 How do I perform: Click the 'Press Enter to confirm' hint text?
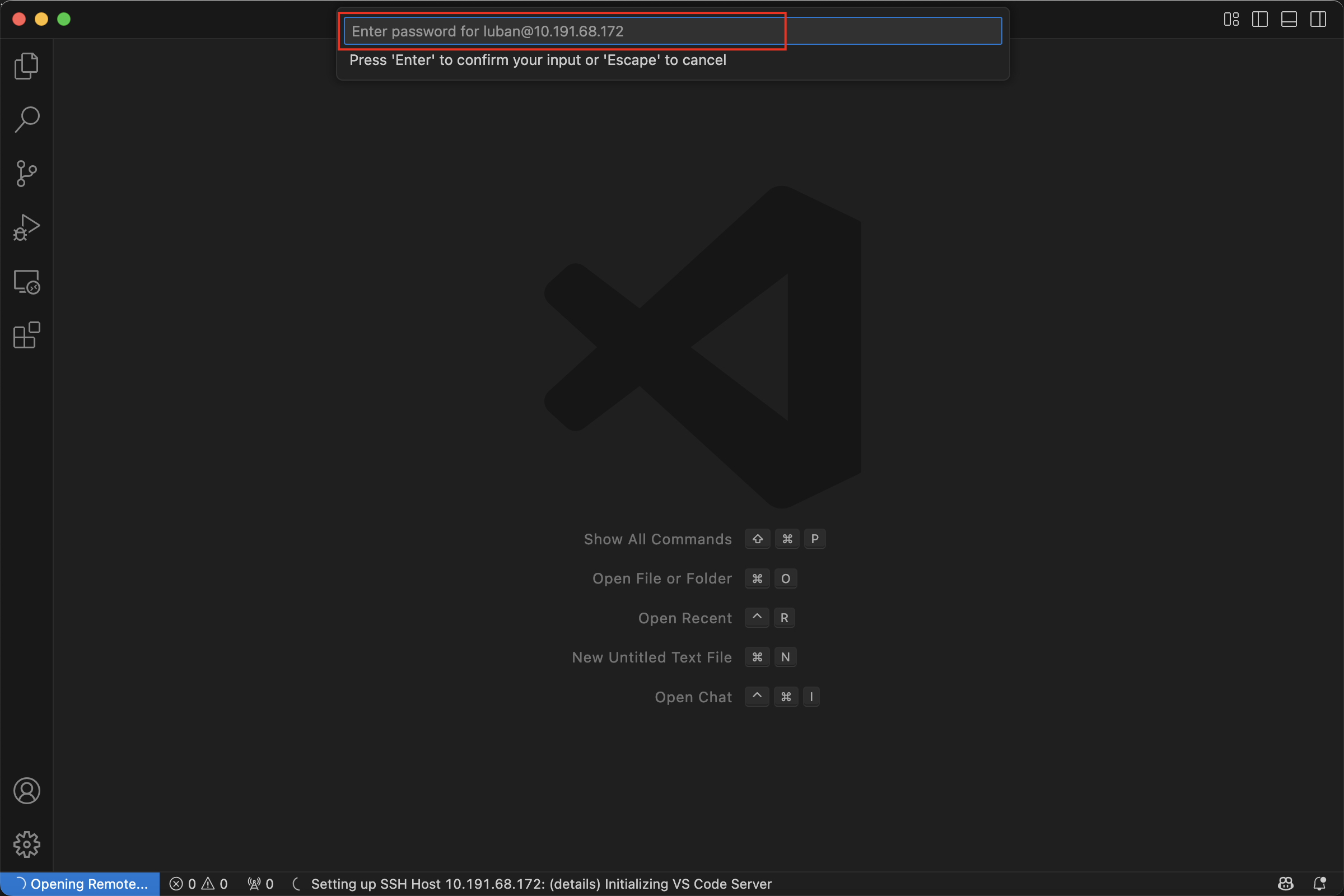point(538,60)
